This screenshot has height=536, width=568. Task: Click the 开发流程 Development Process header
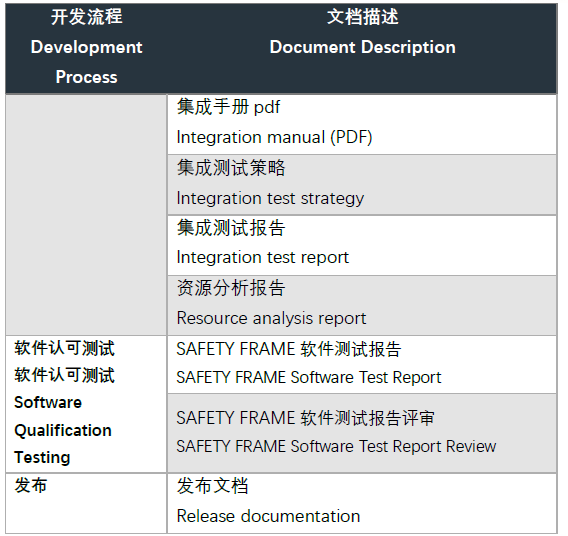point(86,48)
